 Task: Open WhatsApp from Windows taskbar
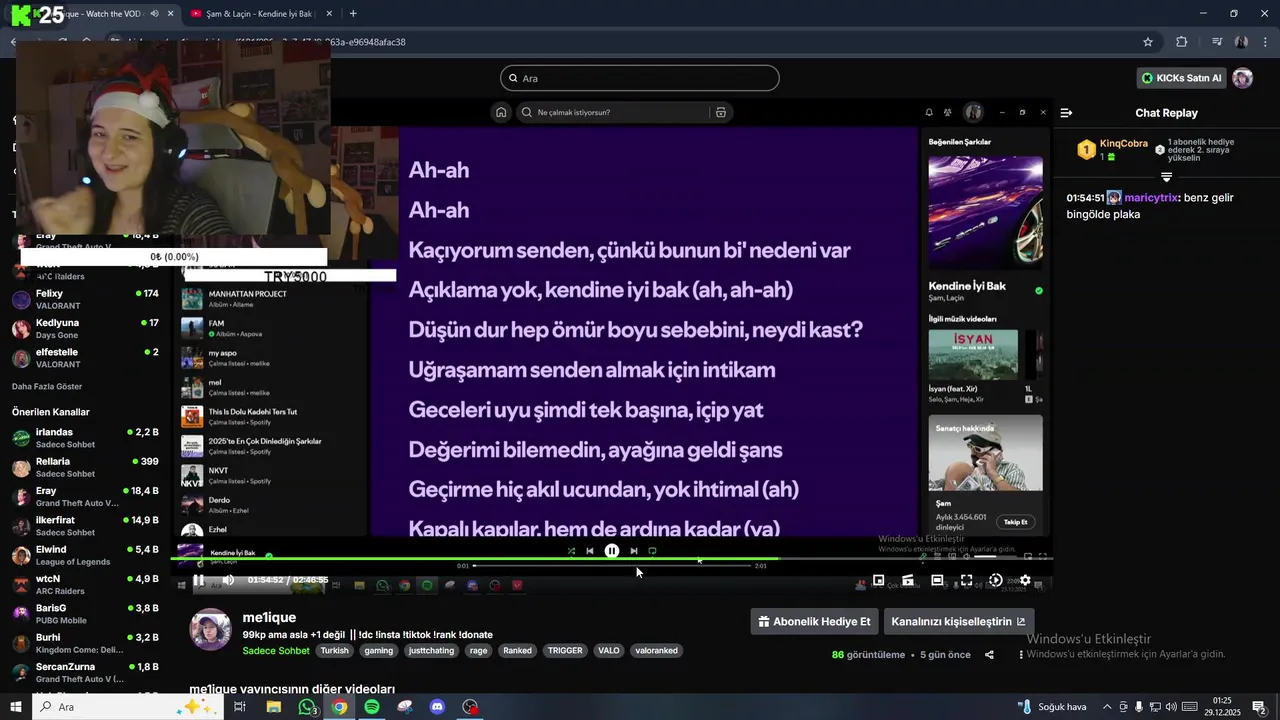(307, 707)
